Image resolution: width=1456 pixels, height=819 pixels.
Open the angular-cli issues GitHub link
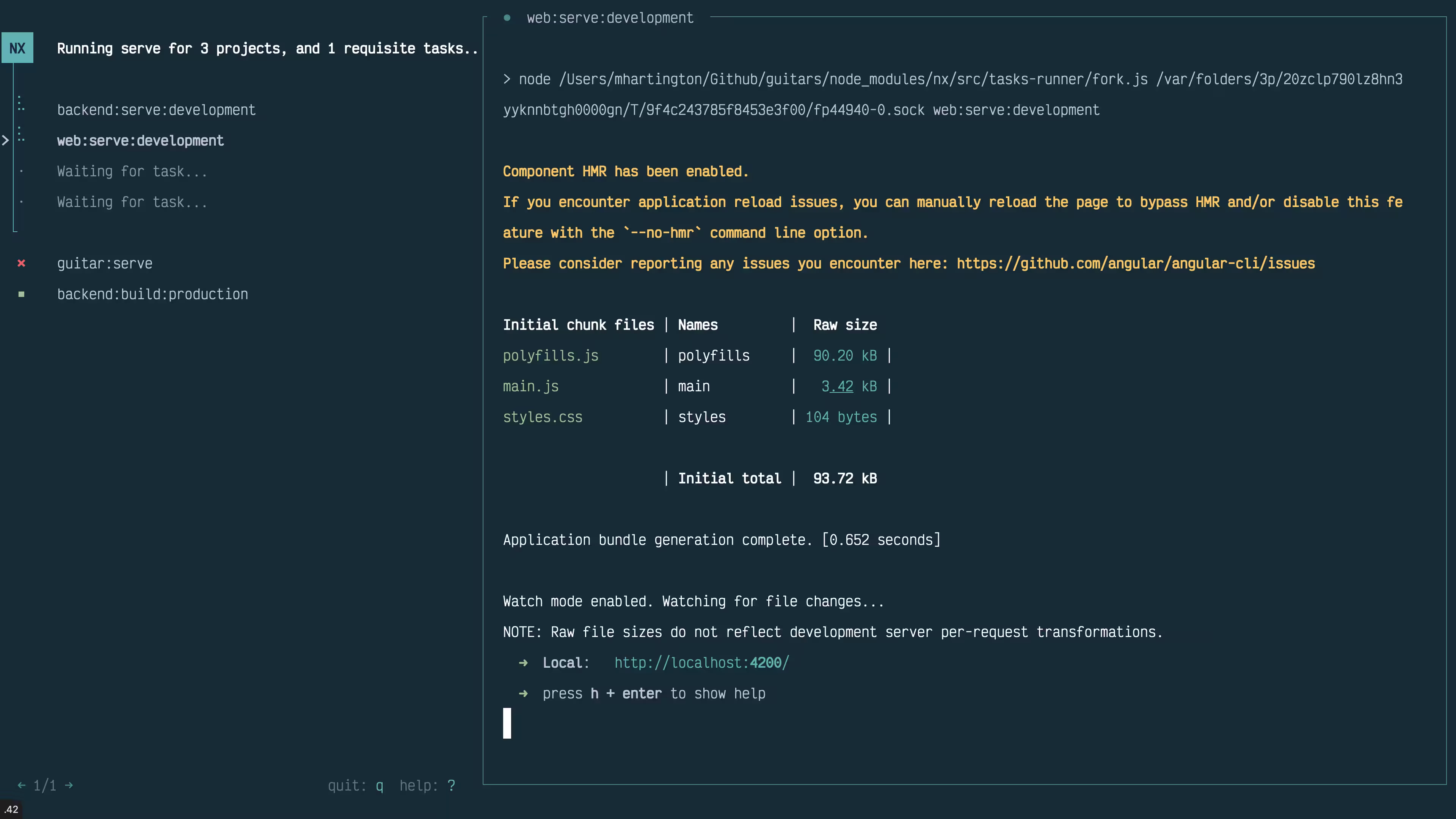(1136, 264)
